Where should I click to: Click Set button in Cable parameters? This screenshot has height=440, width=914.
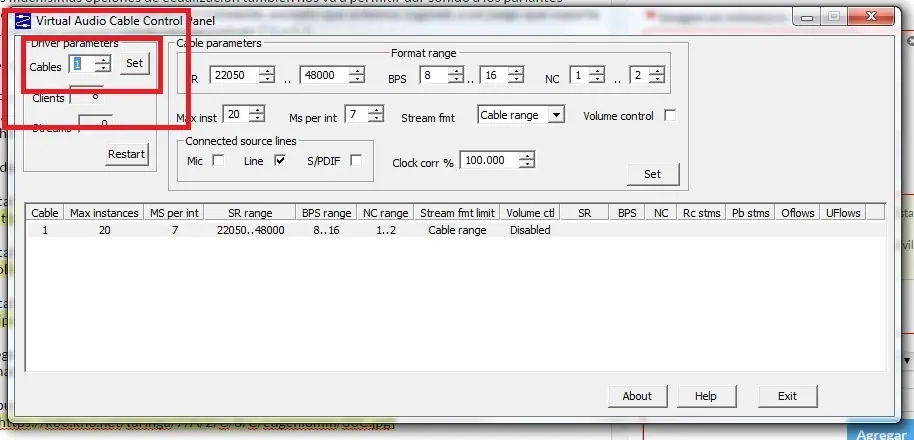653,174
